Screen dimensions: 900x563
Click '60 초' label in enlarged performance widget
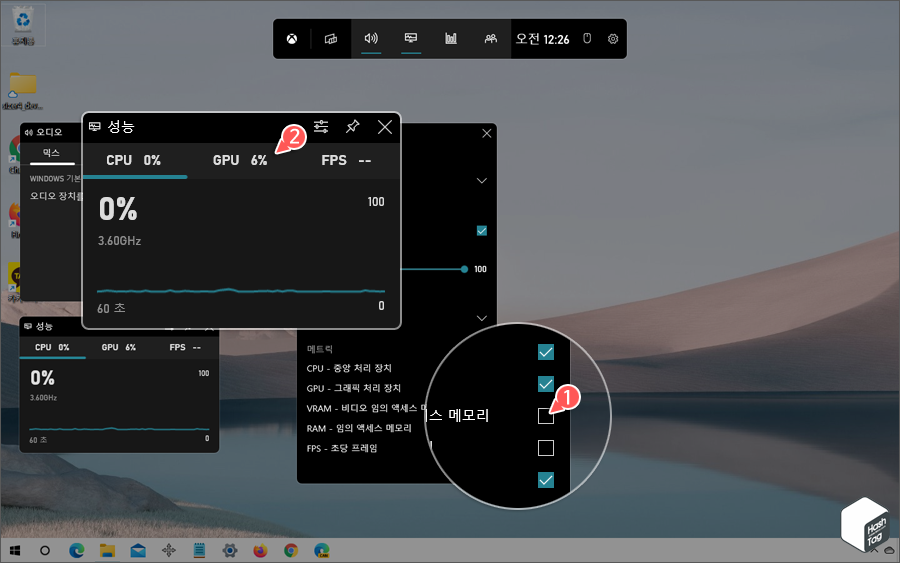[111, 308]
